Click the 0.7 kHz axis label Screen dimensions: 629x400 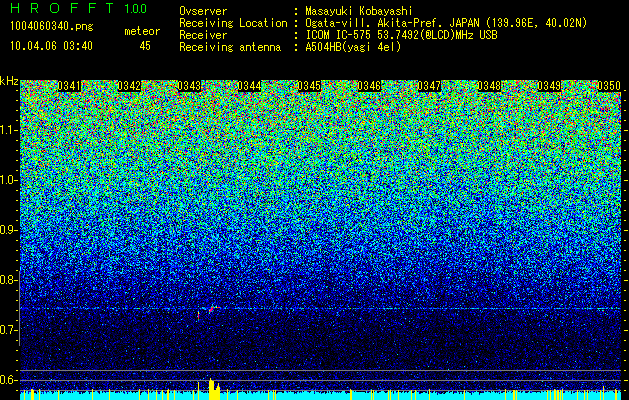pos(8,330)
